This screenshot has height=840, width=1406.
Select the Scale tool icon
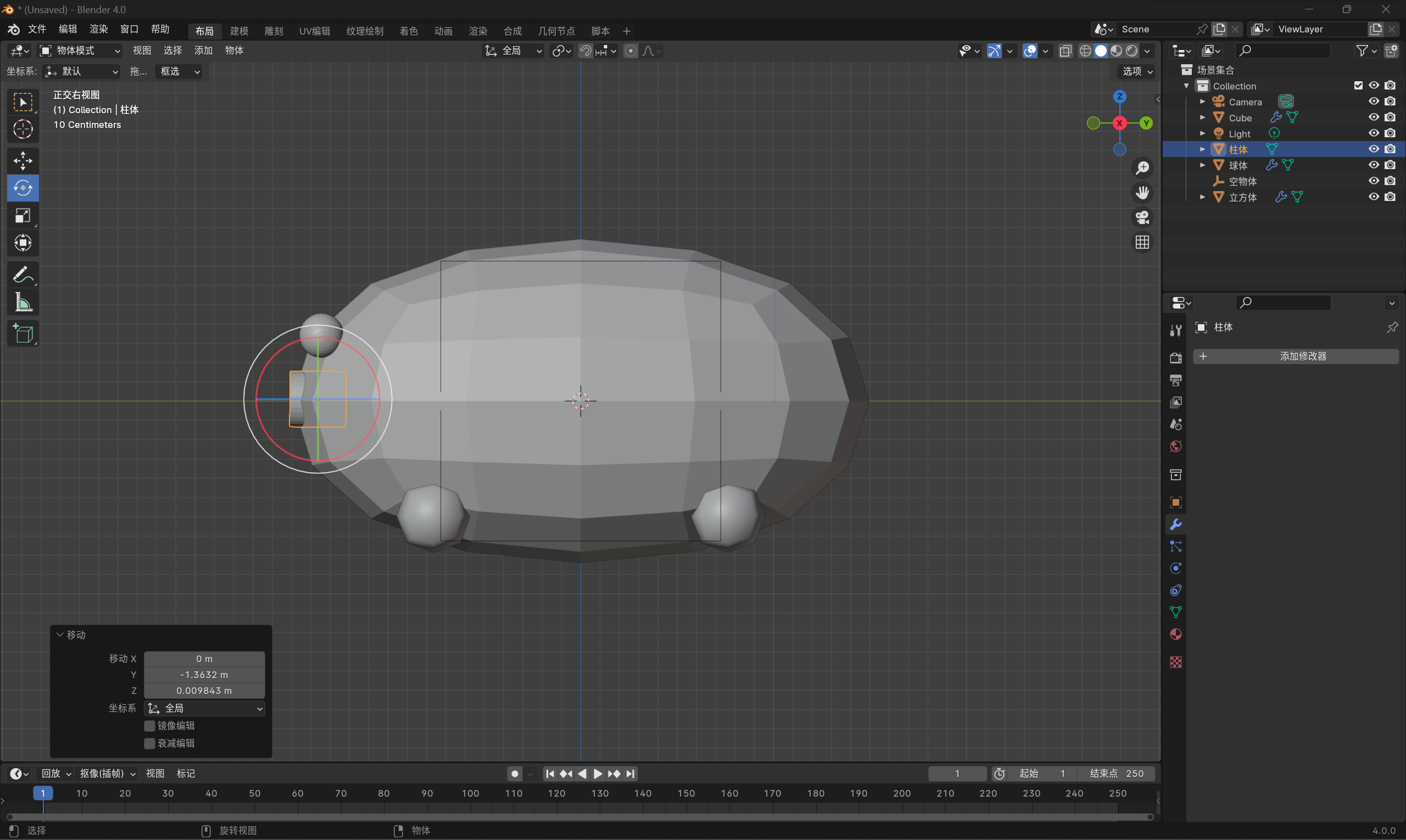(x=23, y=216)
